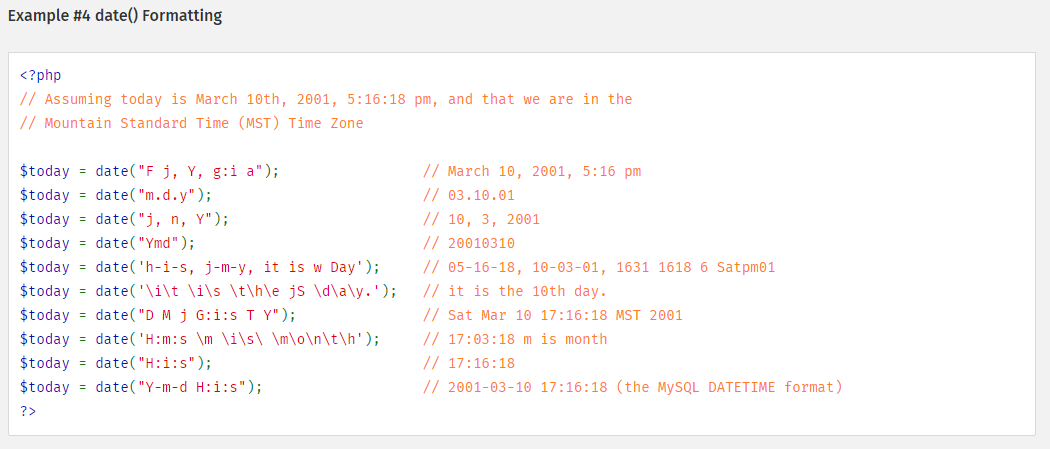Viewport: 1050px width, 449px height.
Task: Click the '// March 10, 2001, 5:16 pm' comment
Action: point(532,171)
